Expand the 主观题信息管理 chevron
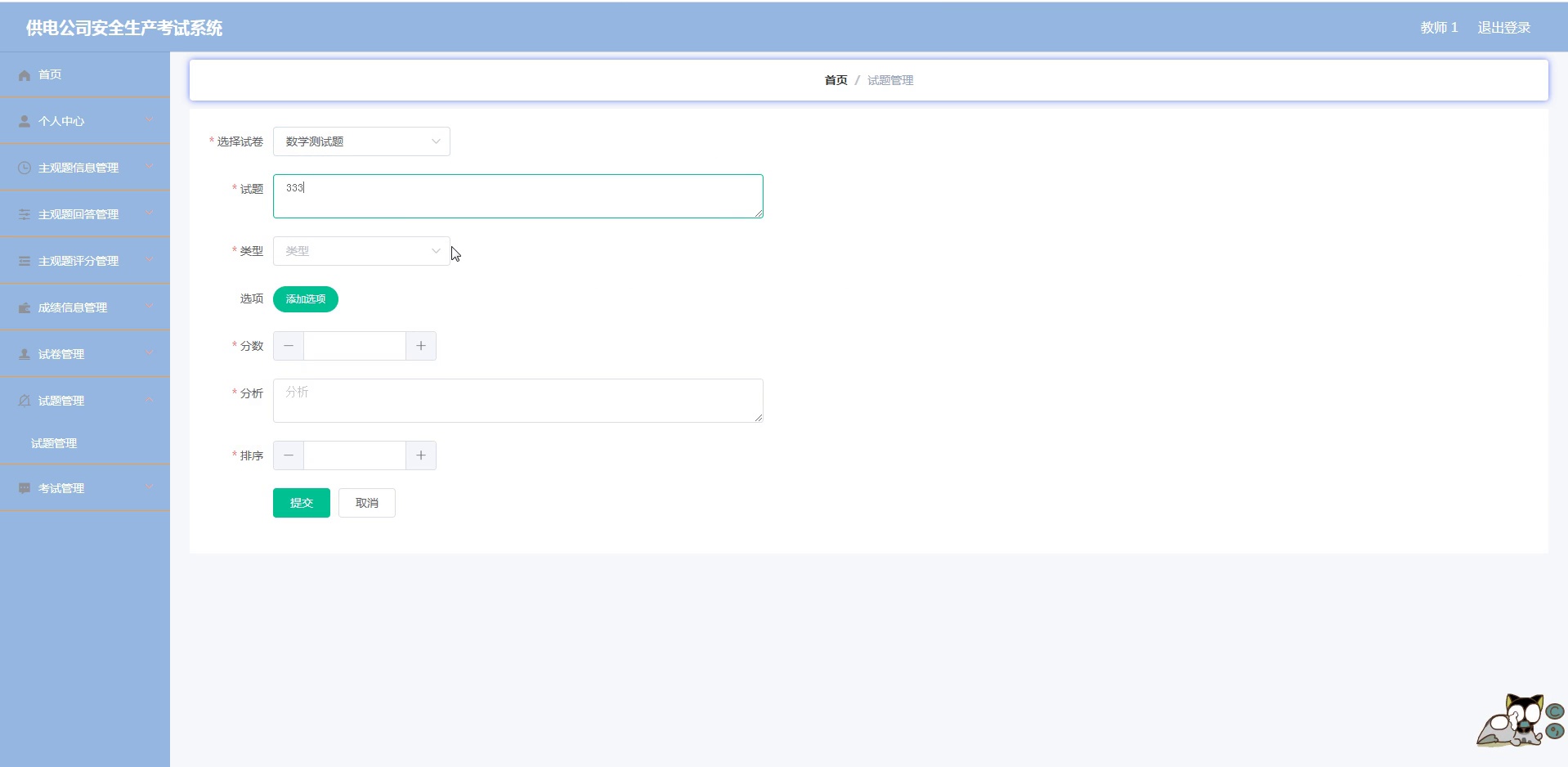1568x767 pixels. click(150, 167)
